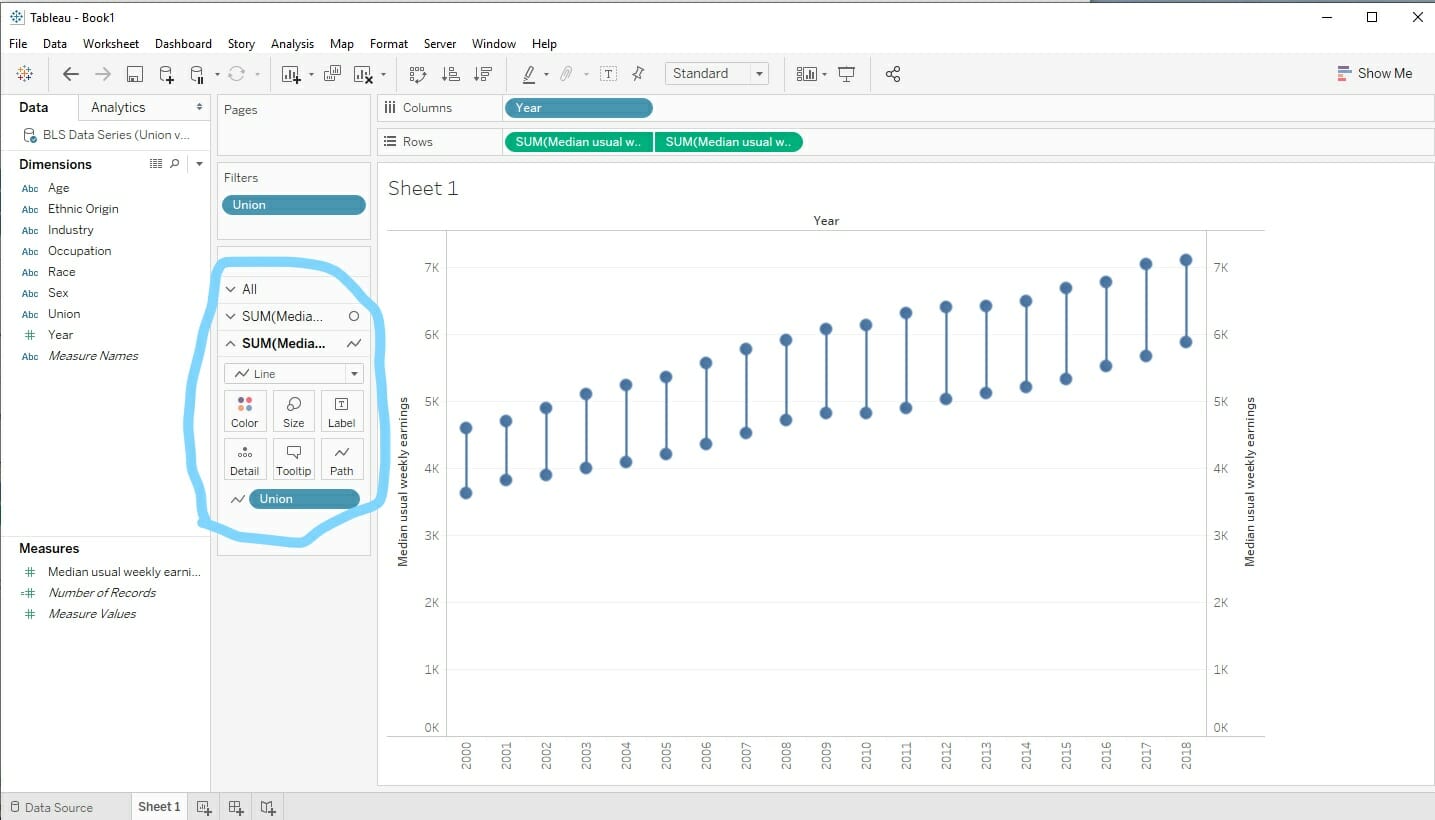Open the Color shelf on the Marks card
This screenshot has height=820, width=1435.
pos(244,410)
